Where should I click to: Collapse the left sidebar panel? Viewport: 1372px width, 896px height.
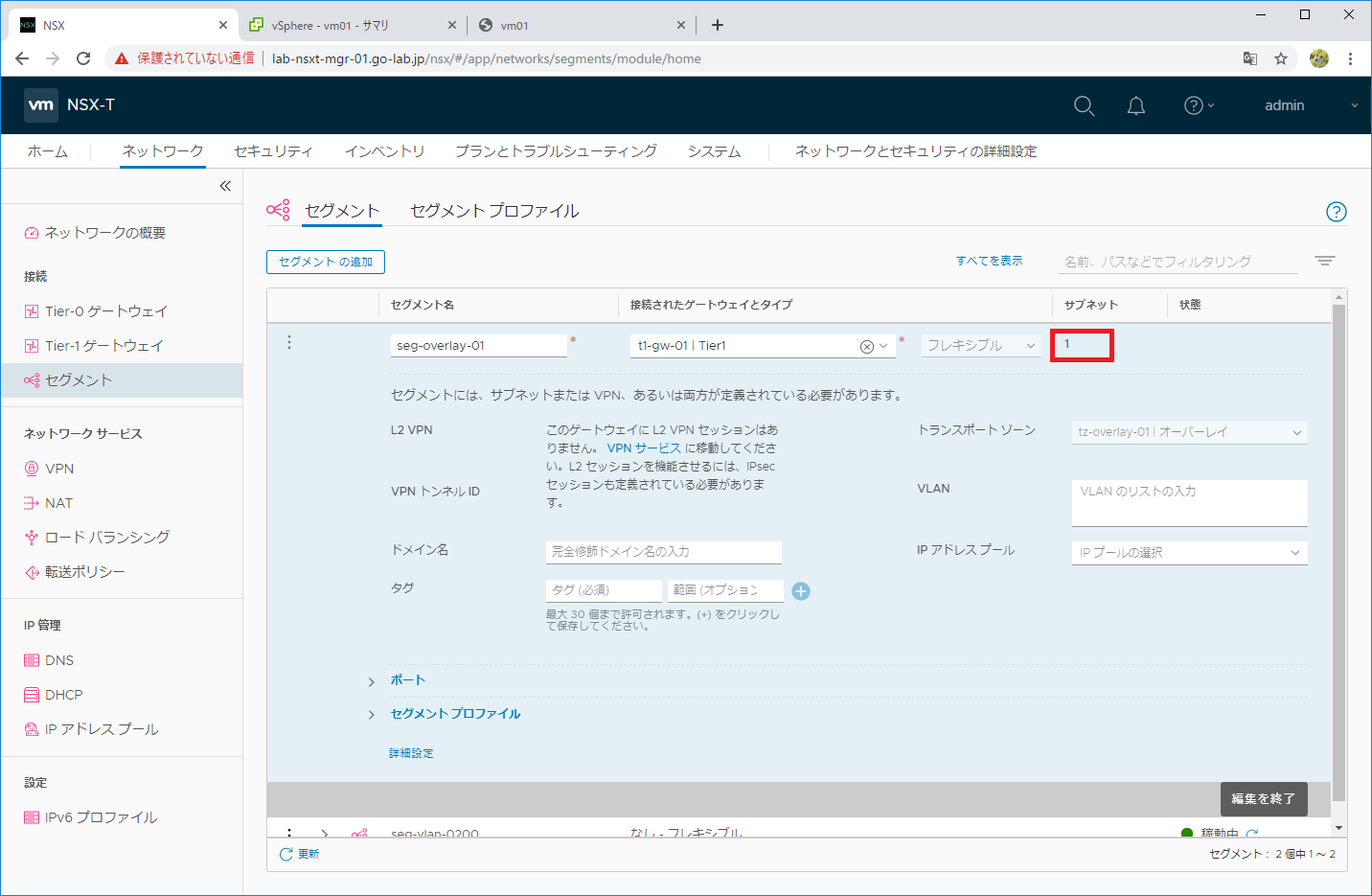pos(225,186)
